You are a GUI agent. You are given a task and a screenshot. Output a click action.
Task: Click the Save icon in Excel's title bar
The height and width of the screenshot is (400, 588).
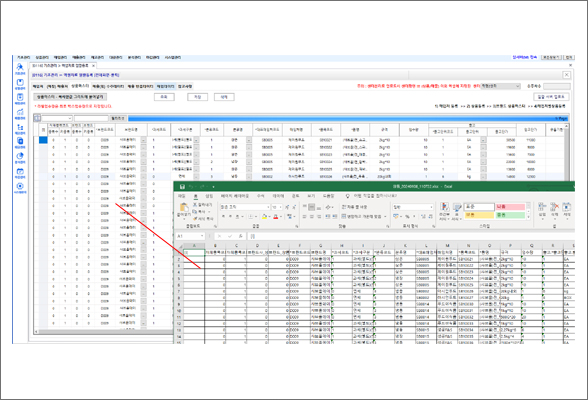pyautogui.click(x=182, y=186)
